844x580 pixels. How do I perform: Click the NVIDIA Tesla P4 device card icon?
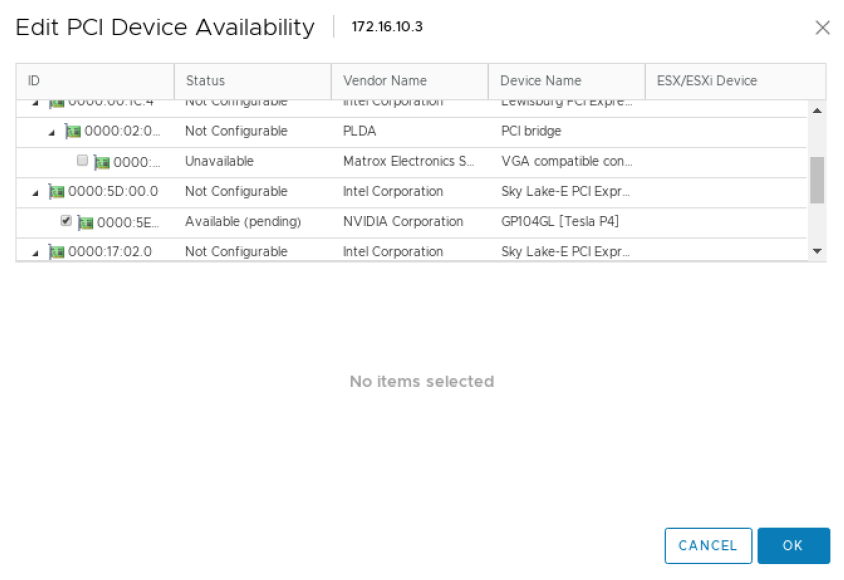pos(85,222)
